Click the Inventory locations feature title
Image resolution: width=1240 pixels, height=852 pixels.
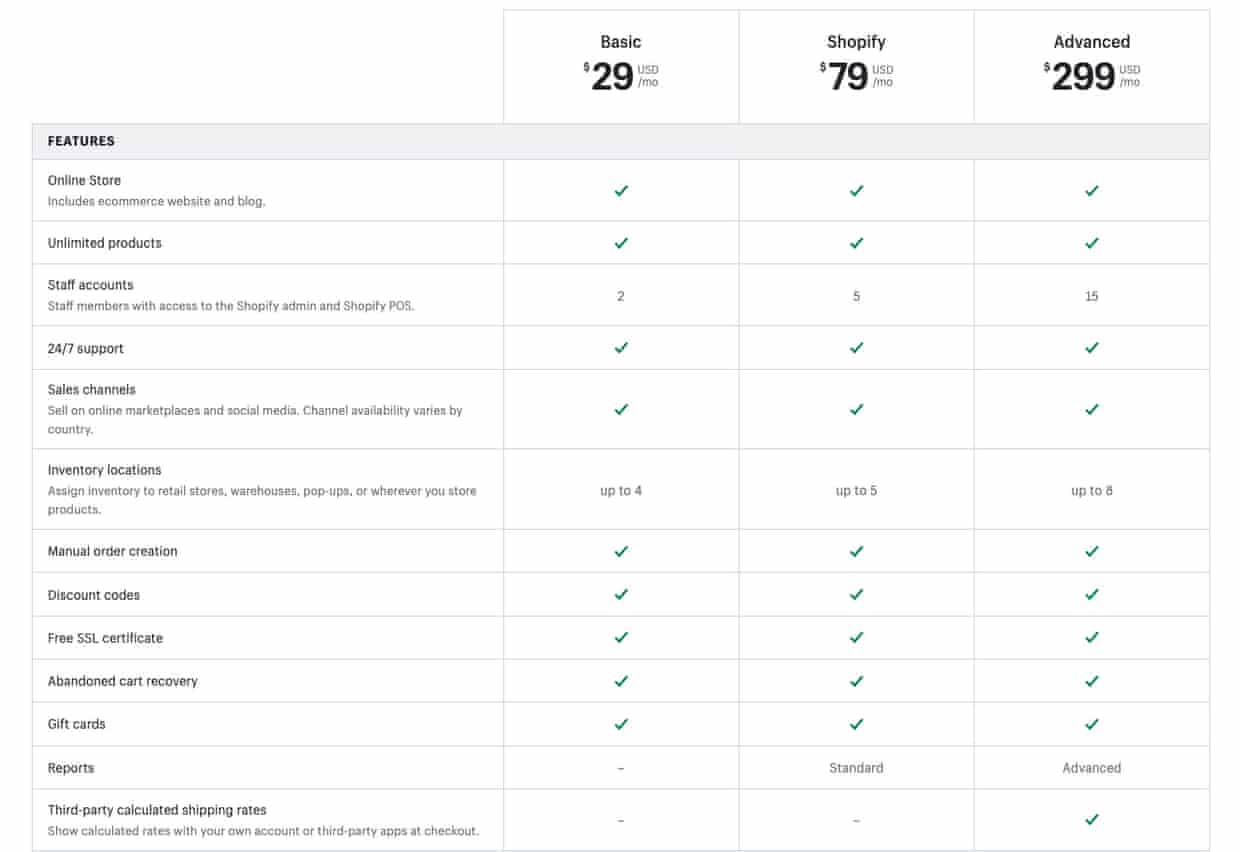point(104,470)
